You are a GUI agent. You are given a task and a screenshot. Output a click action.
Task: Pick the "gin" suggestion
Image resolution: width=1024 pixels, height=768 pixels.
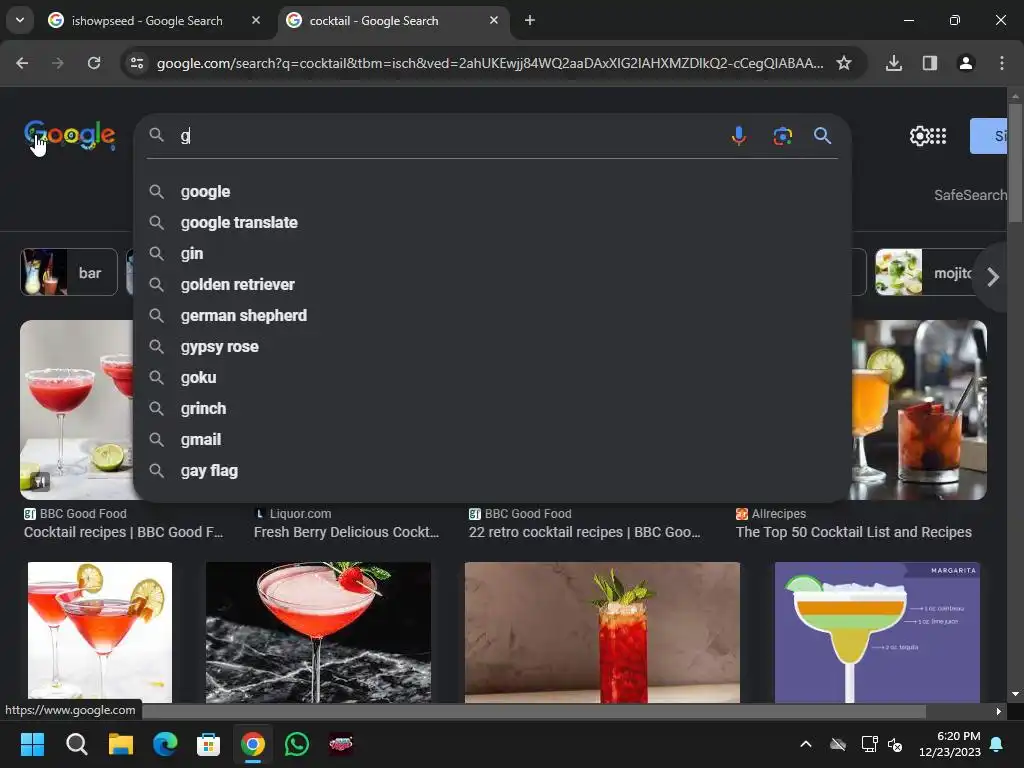point(492,253)
